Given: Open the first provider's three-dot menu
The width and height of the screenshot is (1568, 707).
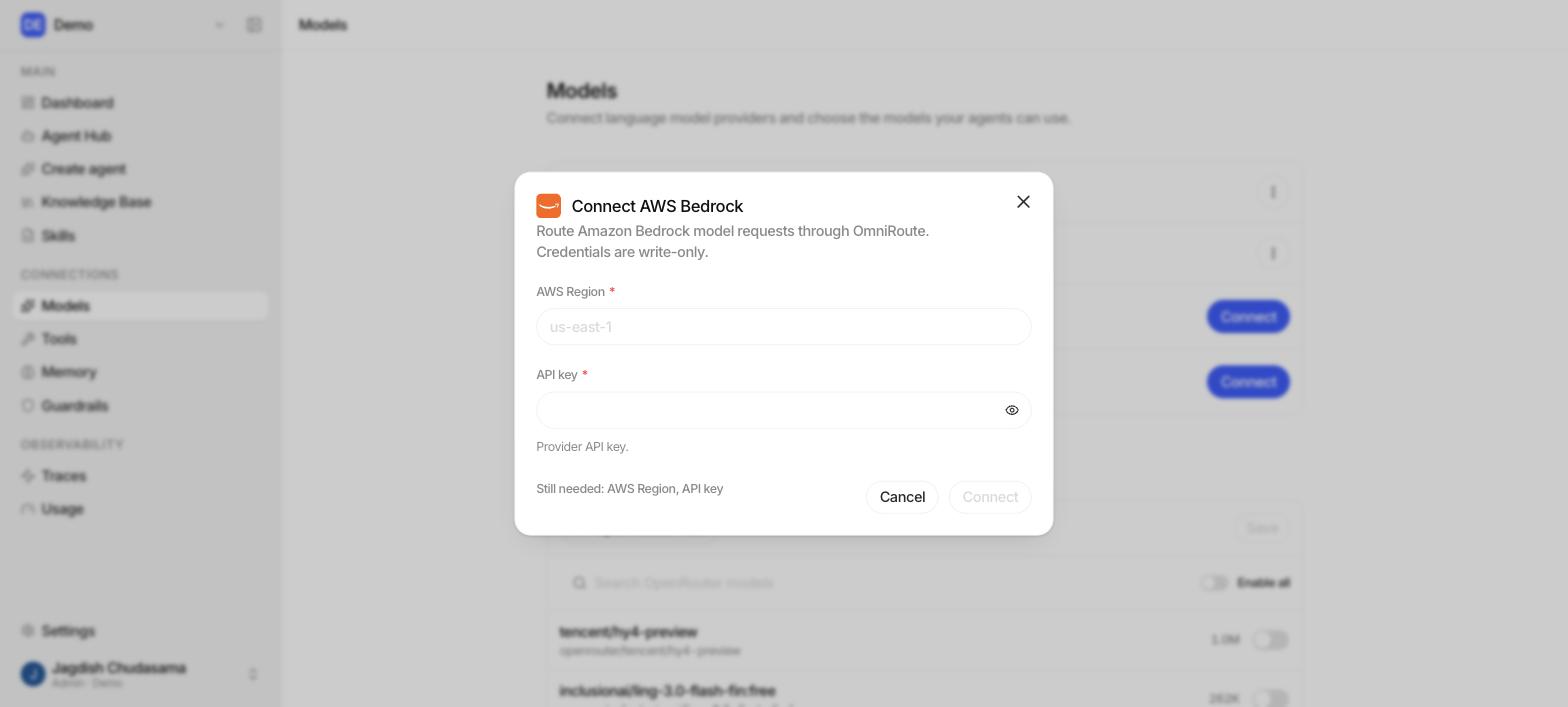Looking at the screenshot, I should (x=1273, y=192).
